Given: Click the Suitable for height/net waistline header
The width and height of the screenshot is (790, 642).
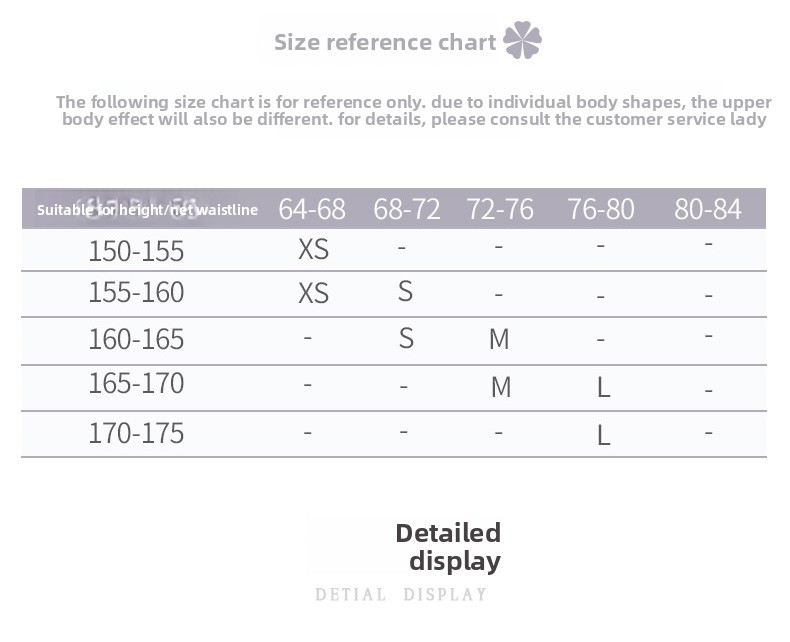Looking at the screenshot, I should pyautogui.click(x=147, y=210).
